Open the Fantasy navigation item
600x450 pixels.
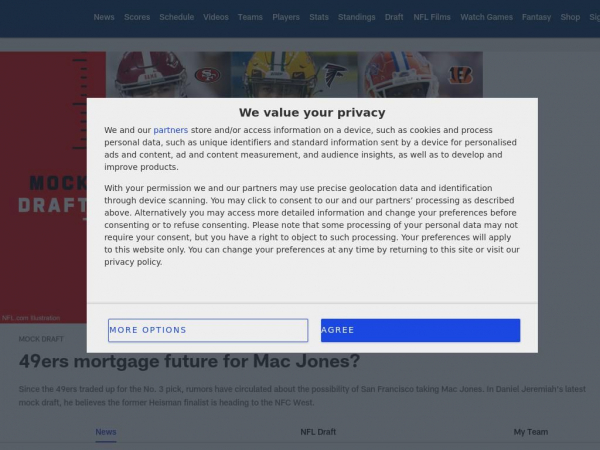coord(536,17)
